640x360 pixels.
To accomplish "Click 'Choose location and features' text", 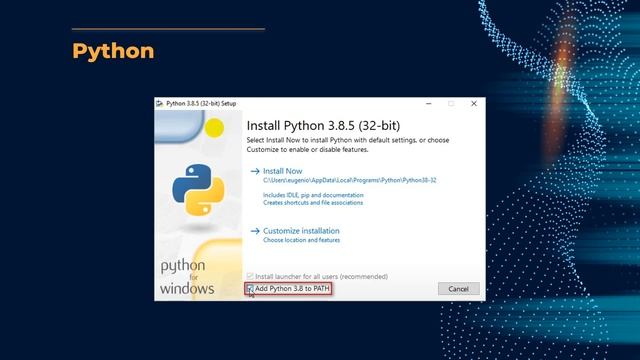I will point(301,240).
